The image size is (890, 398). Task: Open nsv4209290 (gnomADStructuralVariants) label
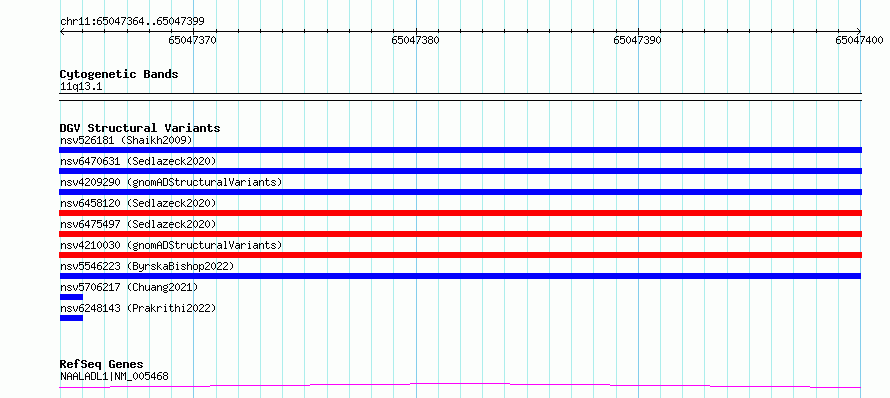pyautogui.click(x=171, y=182)
